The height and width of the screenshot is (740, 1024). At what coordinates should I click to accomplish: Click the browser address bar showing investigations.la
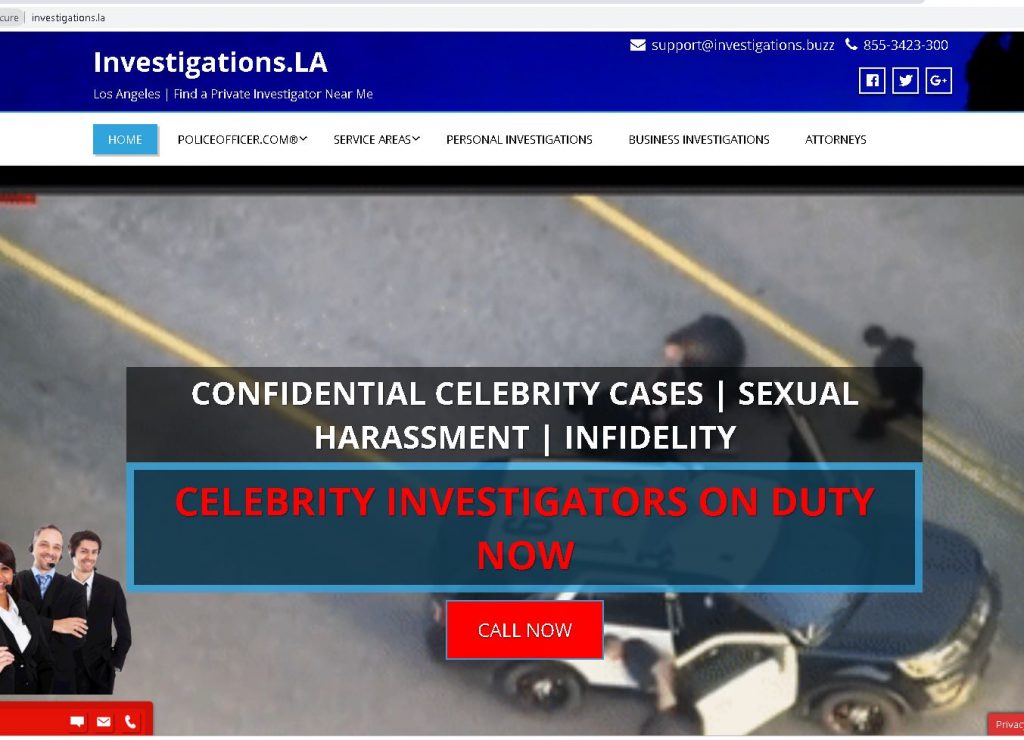pyautogui.click(x=457, y=18)
